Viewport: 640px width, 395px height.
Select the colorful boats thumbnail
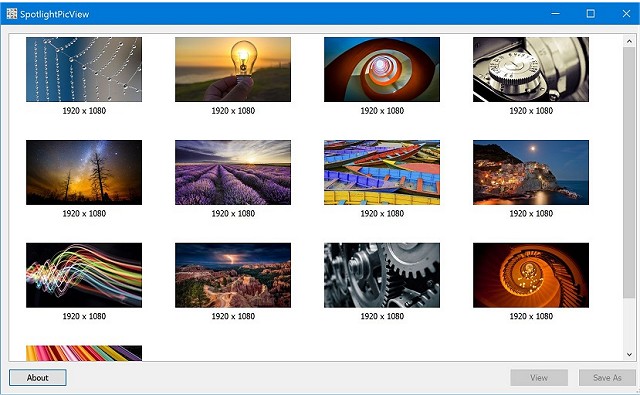pyautogui.click(x=382, y=172)
